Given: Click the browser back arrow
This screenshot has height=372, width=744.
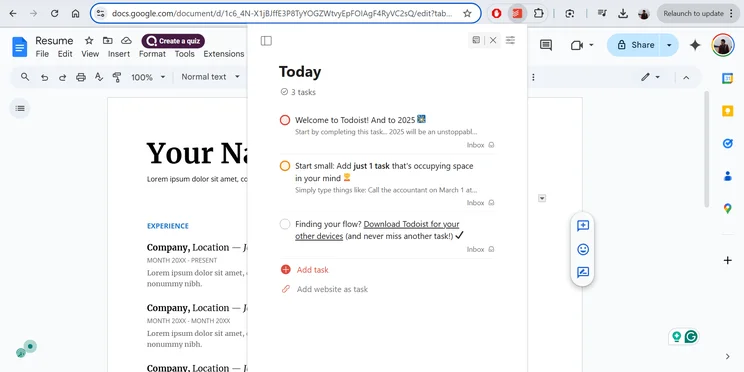Looking at the screenshot, I should click(13, 13).
